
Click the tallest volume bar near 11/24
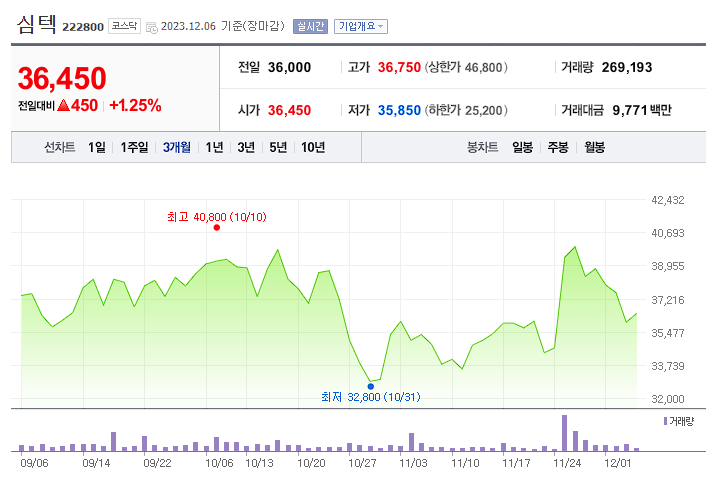click(565, 433)
